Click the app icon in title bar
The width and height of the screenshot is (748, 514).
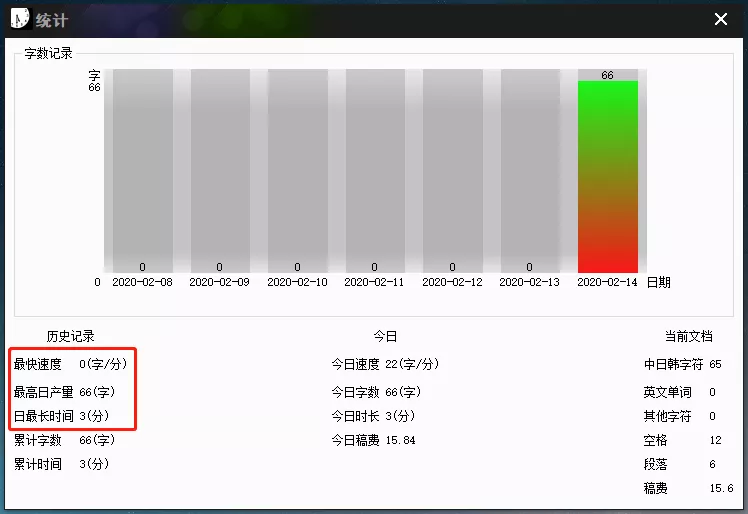coord(20,19)
